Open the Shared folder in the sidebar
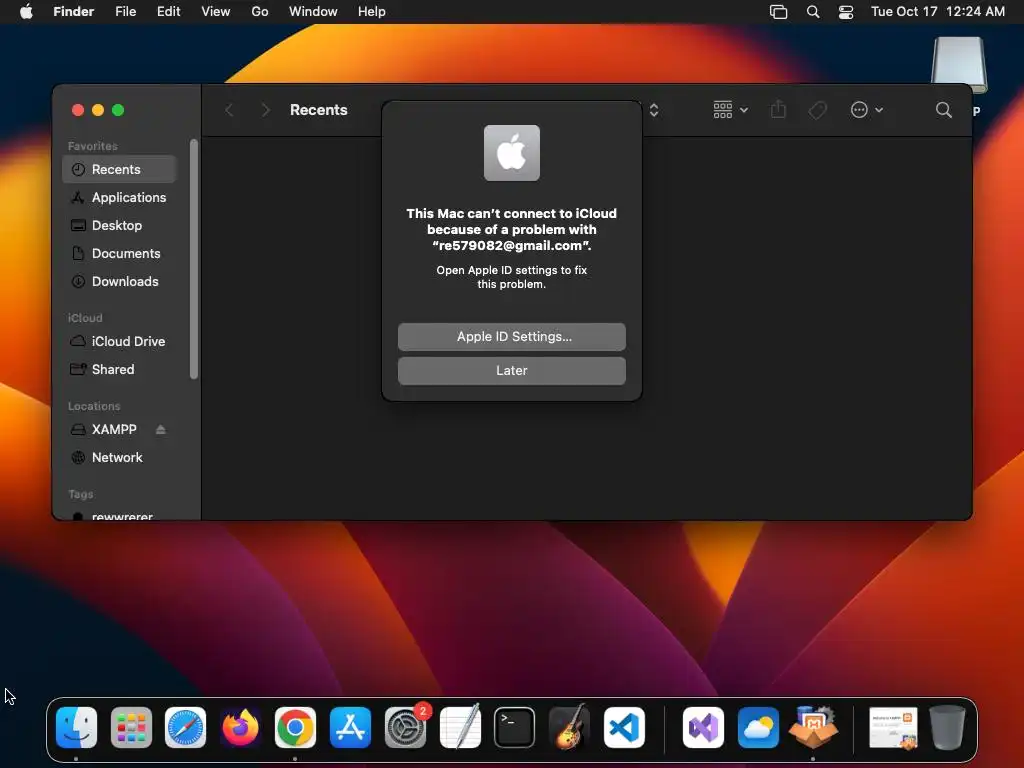Screen dimensions: 1024x768 (x=120, y=370)
